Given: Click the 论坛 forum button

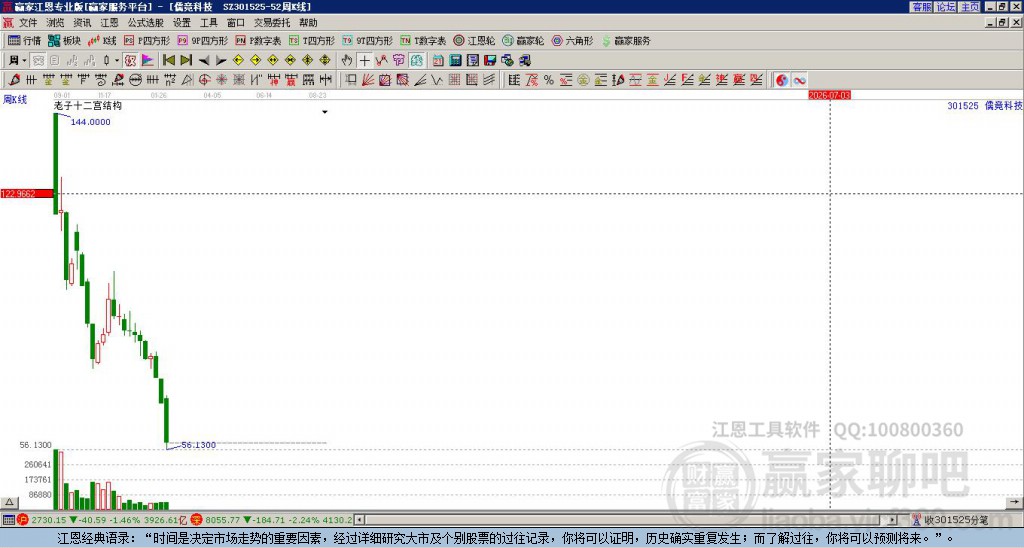Looking at the screenshot, I should pyautogui.click(x=945, y=7).
